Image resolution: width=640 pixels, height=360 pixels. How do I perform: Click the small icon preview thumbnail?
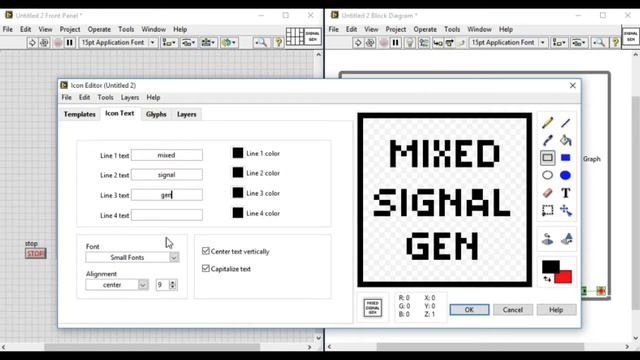pyautogui.click(x=372, y=307)
